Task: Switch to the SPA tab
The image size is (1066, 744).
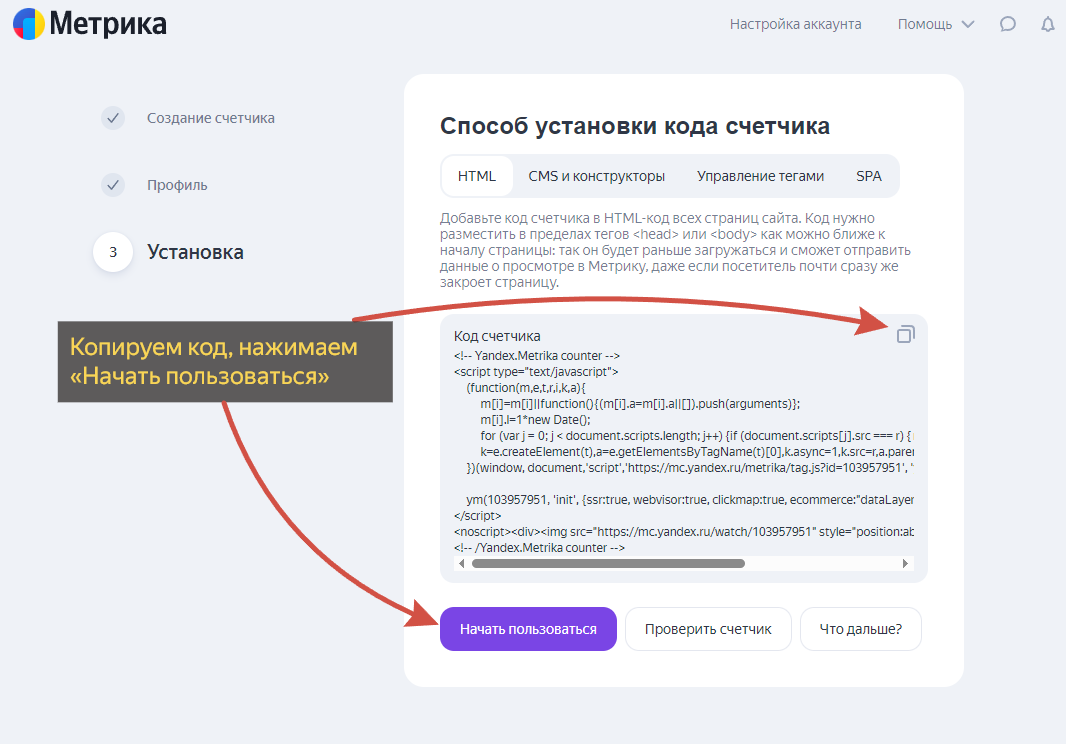Action: click(x=868, y=176)
